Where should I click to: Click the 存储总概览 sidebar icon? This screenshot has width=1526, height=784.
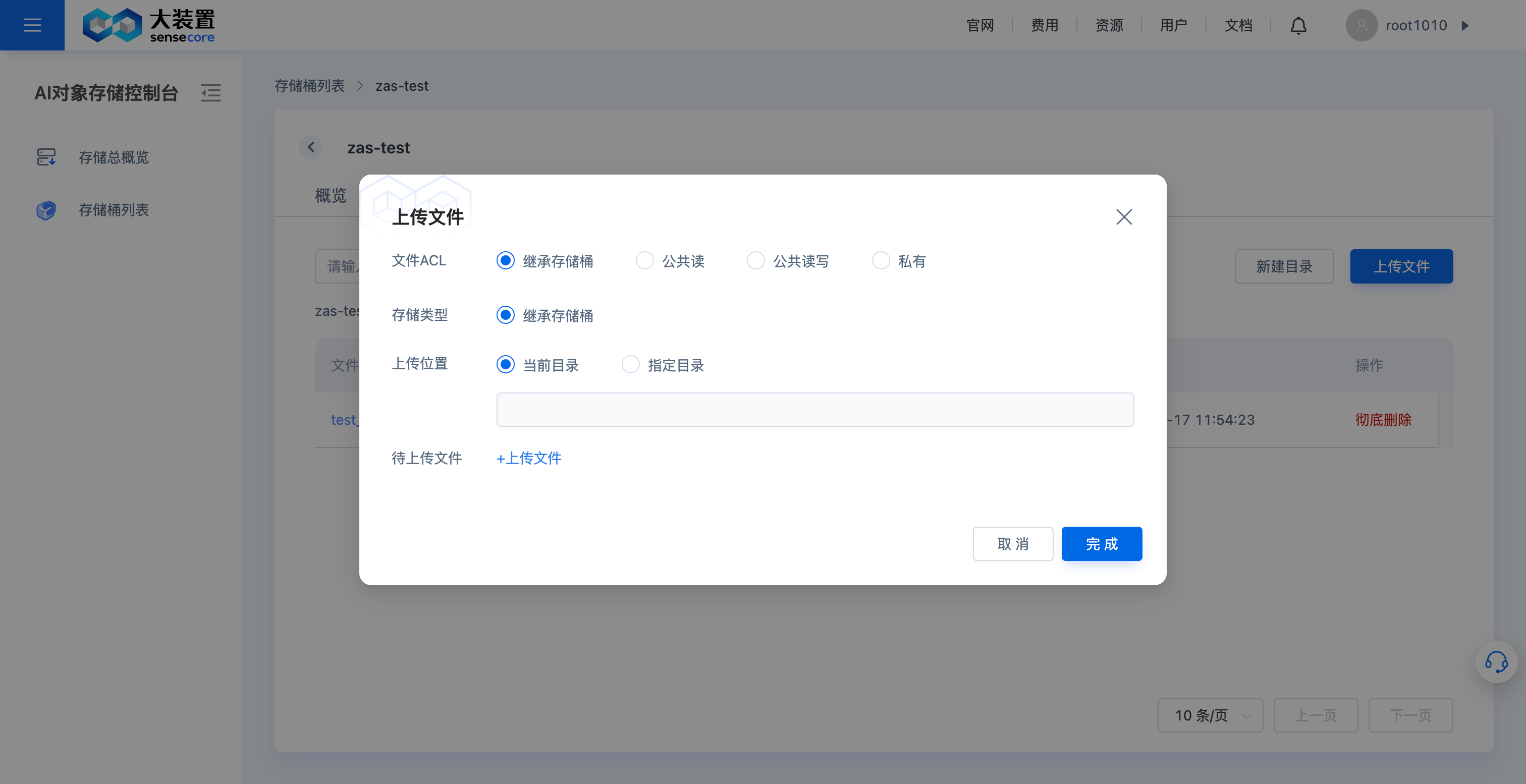click(x=46, y=157)
